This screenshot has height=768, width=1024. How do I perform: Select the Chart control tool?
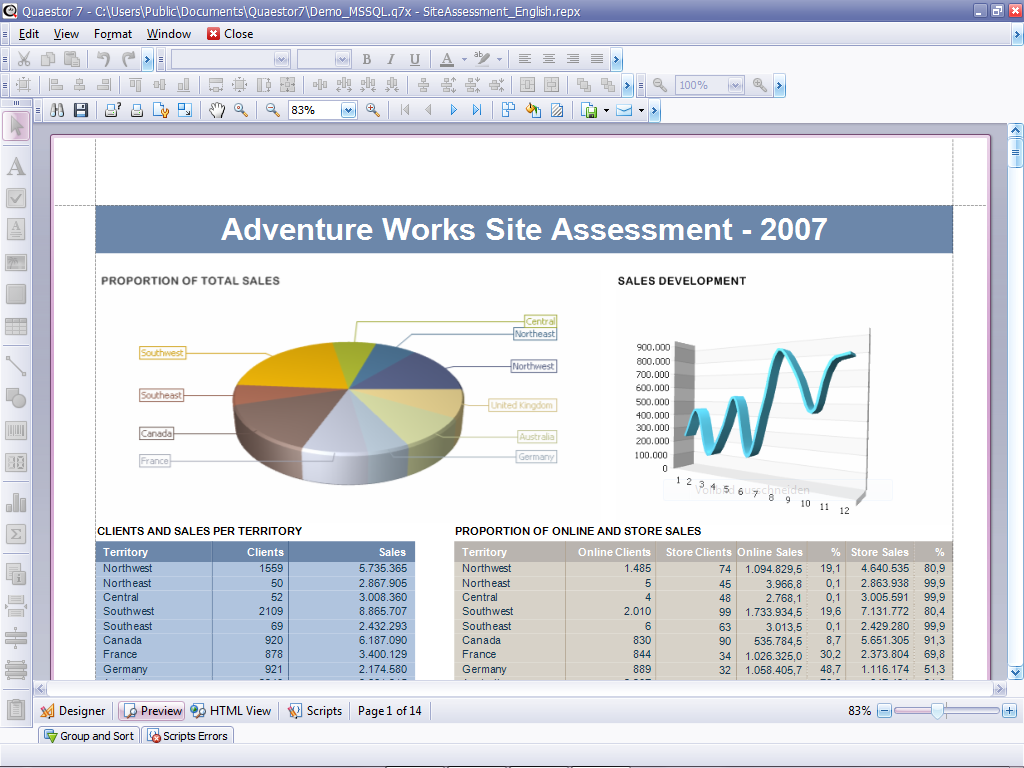coord(16,502)
